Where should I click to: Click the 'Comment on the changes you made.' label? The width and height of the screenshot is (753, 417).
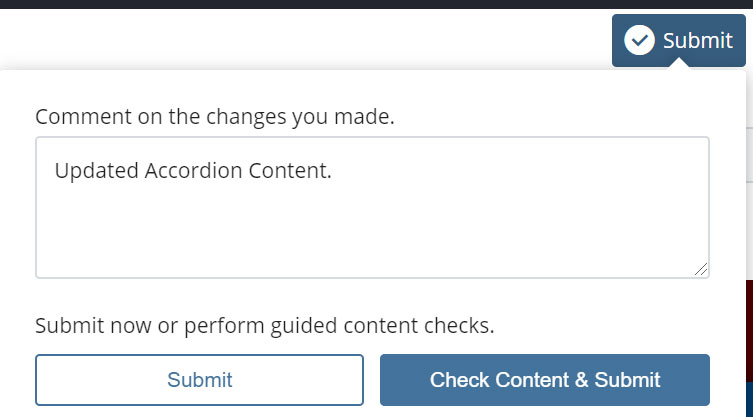click(x=215, y=117)
